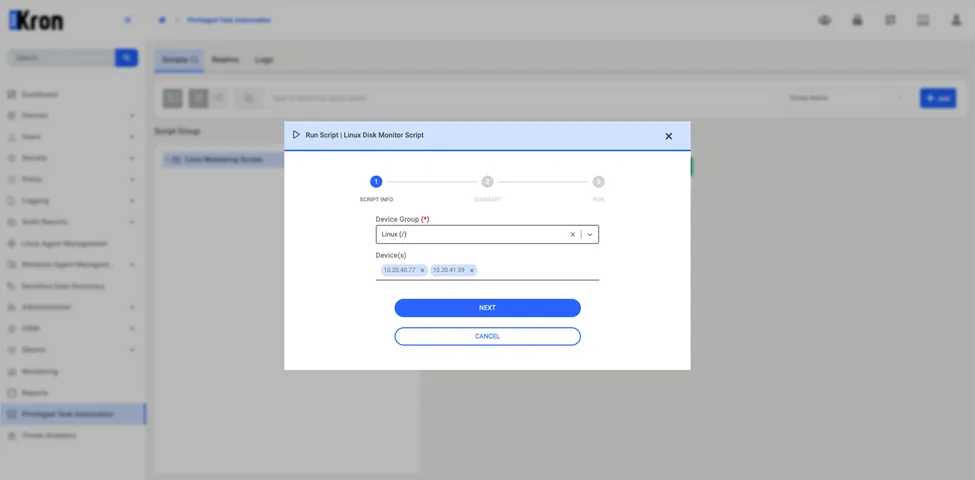Click the Users sidebar person icon

(x=11, y=137)
